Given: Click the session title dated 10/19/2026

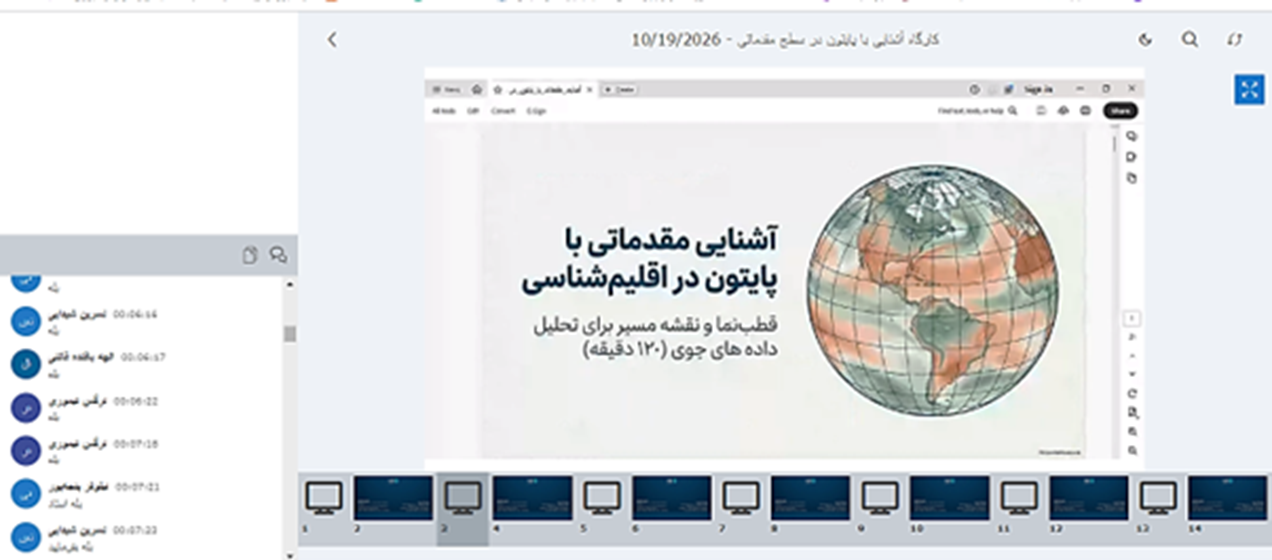Looking at the screenshot, I should pyautogui.click(x=784, y=40).
